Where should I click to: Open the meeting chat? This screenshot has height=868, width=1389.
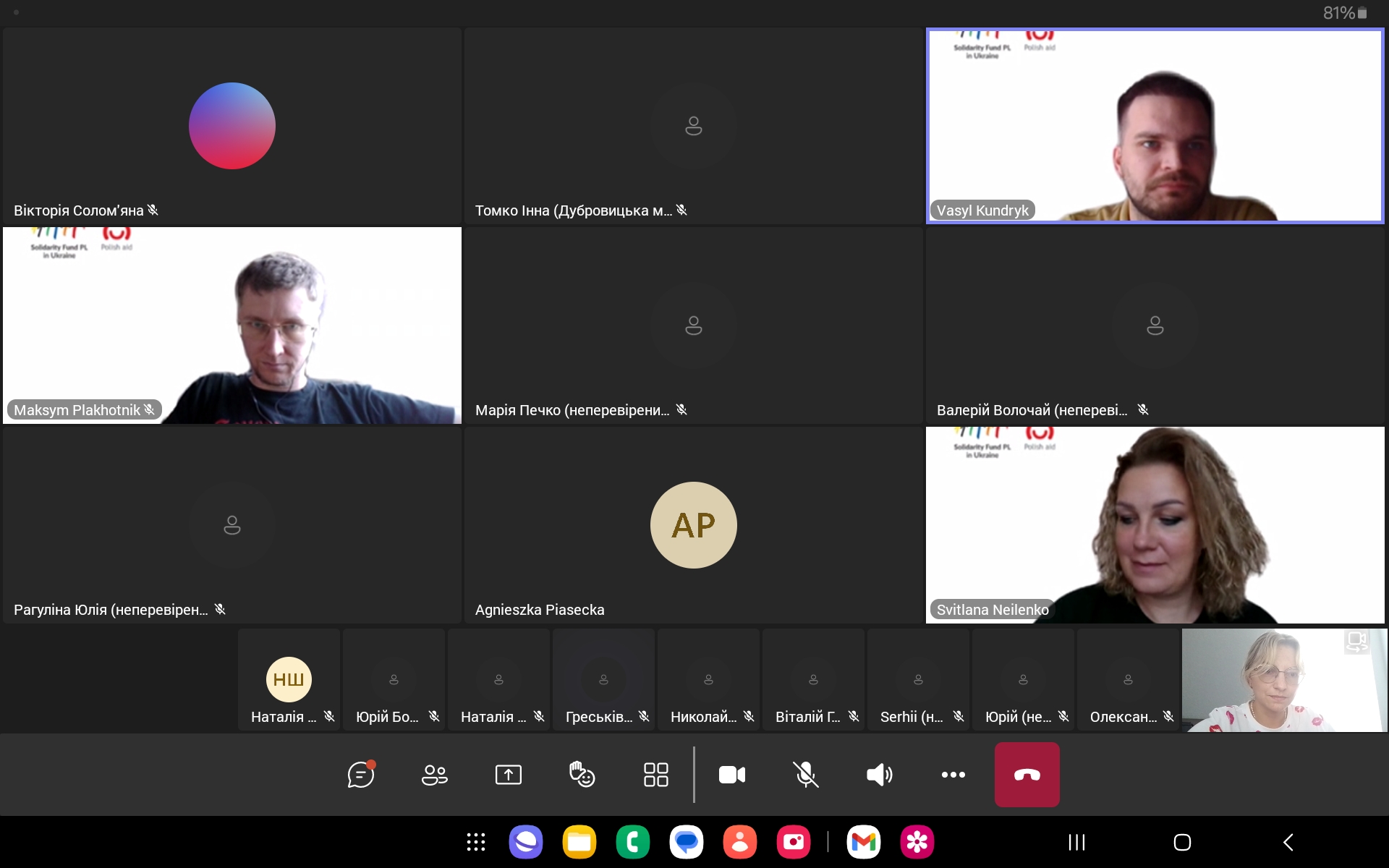[x=360, y=775]
